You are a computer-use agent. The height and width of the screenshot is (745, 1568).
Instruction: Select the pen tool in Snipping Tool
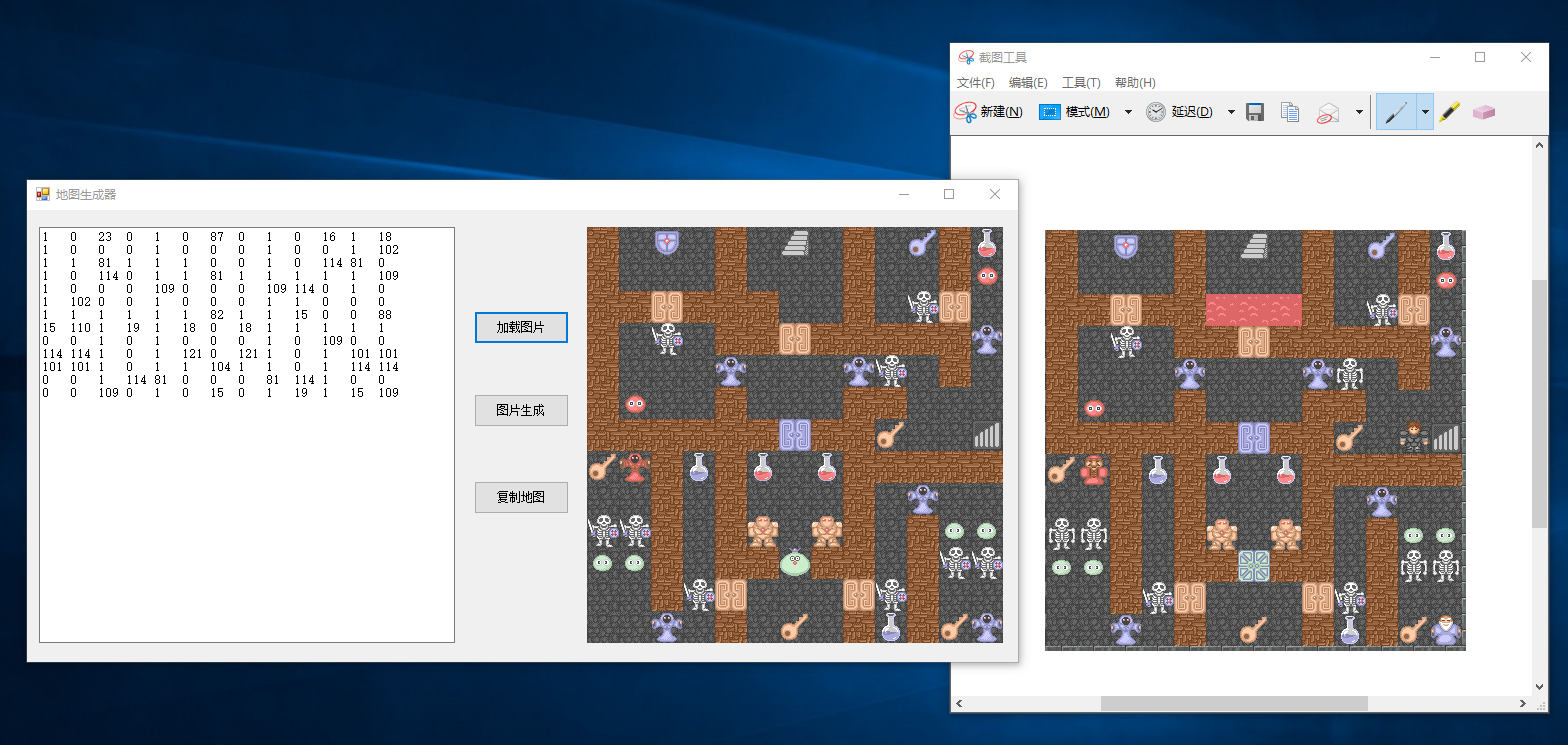coord(1396,112)
